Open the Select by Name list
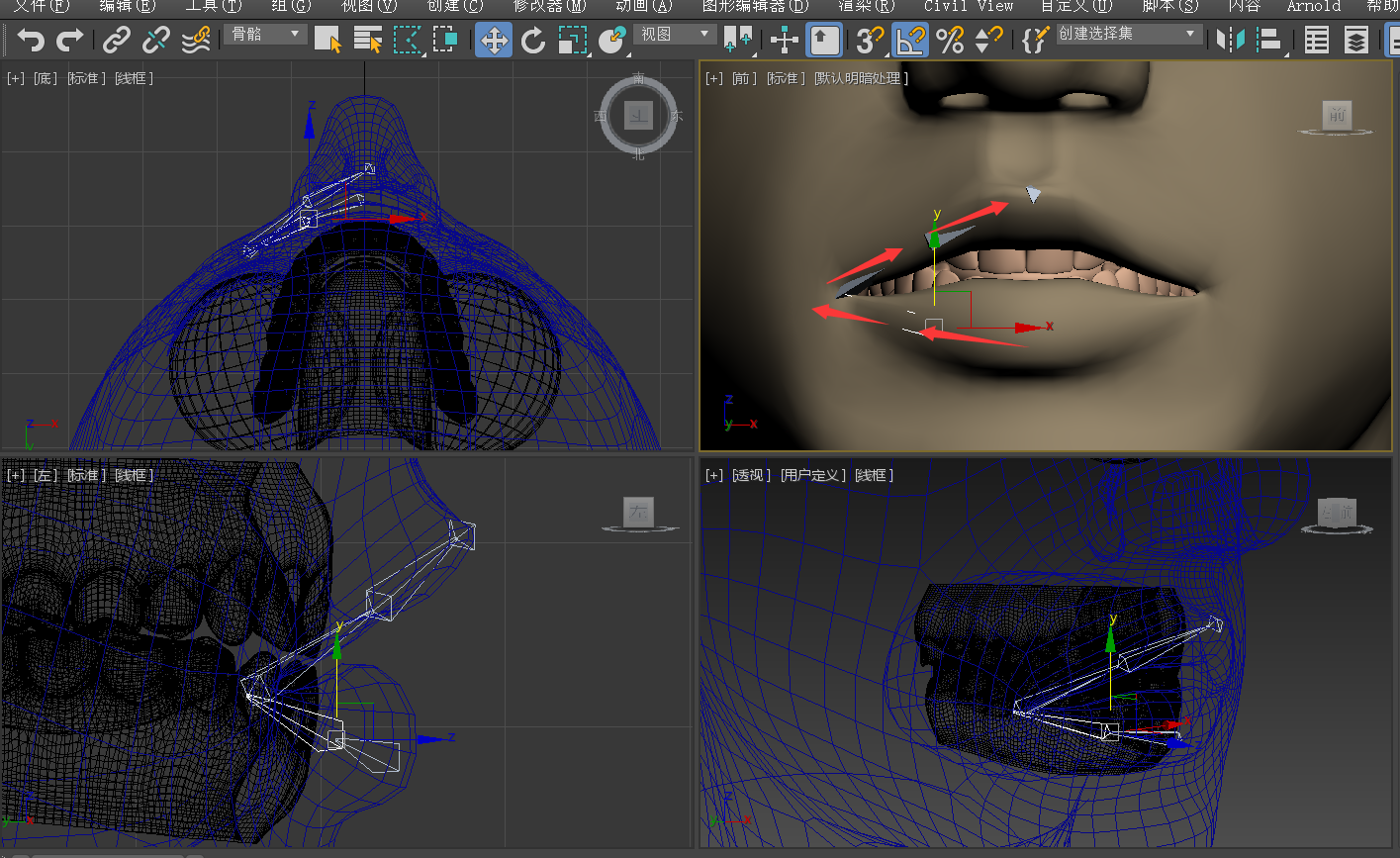This screenshot has width=1400, height=858. click(368, 41)
